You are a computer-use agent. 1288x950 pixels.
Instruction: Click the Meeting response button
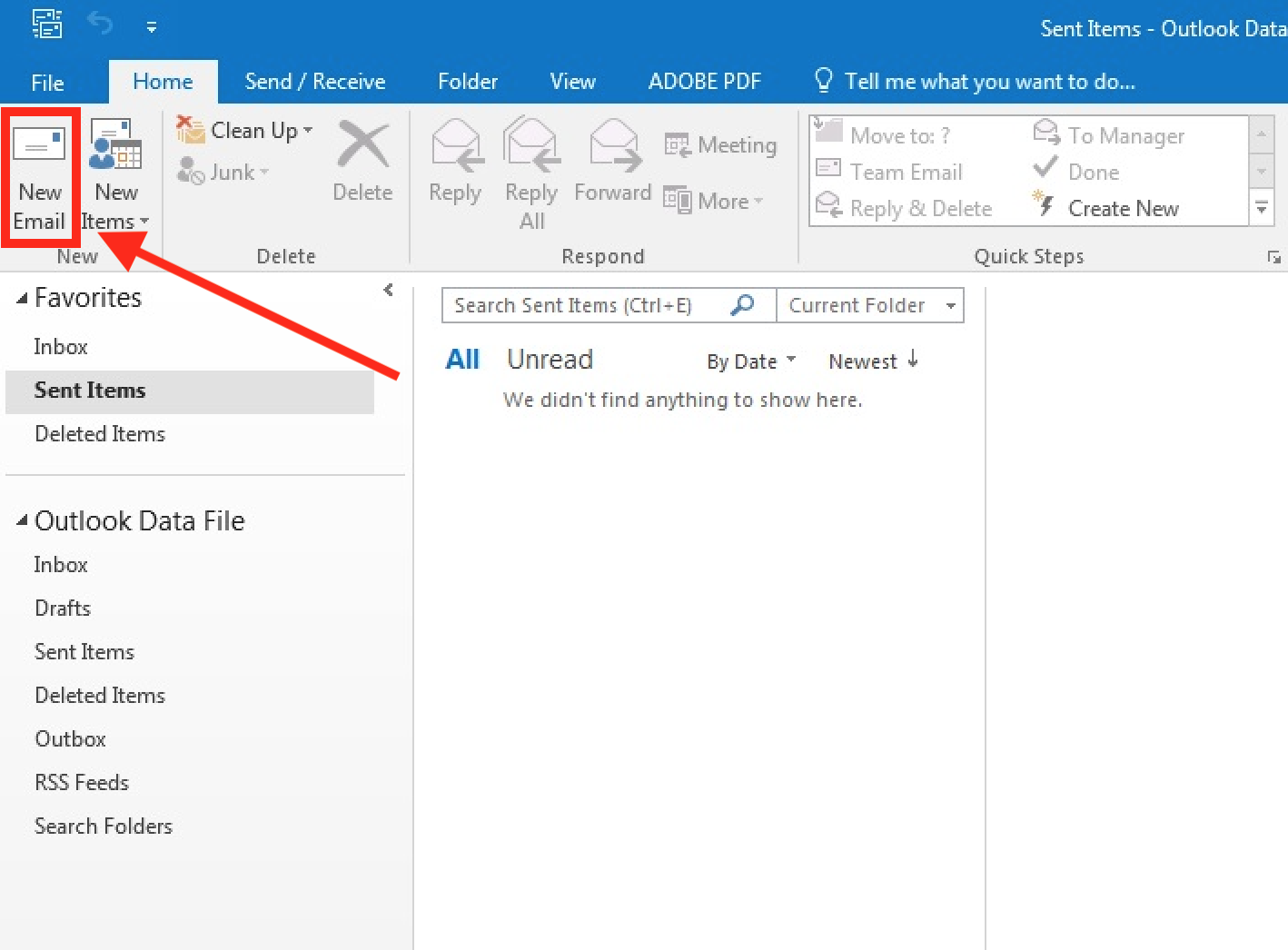click(x=721, y=145)
